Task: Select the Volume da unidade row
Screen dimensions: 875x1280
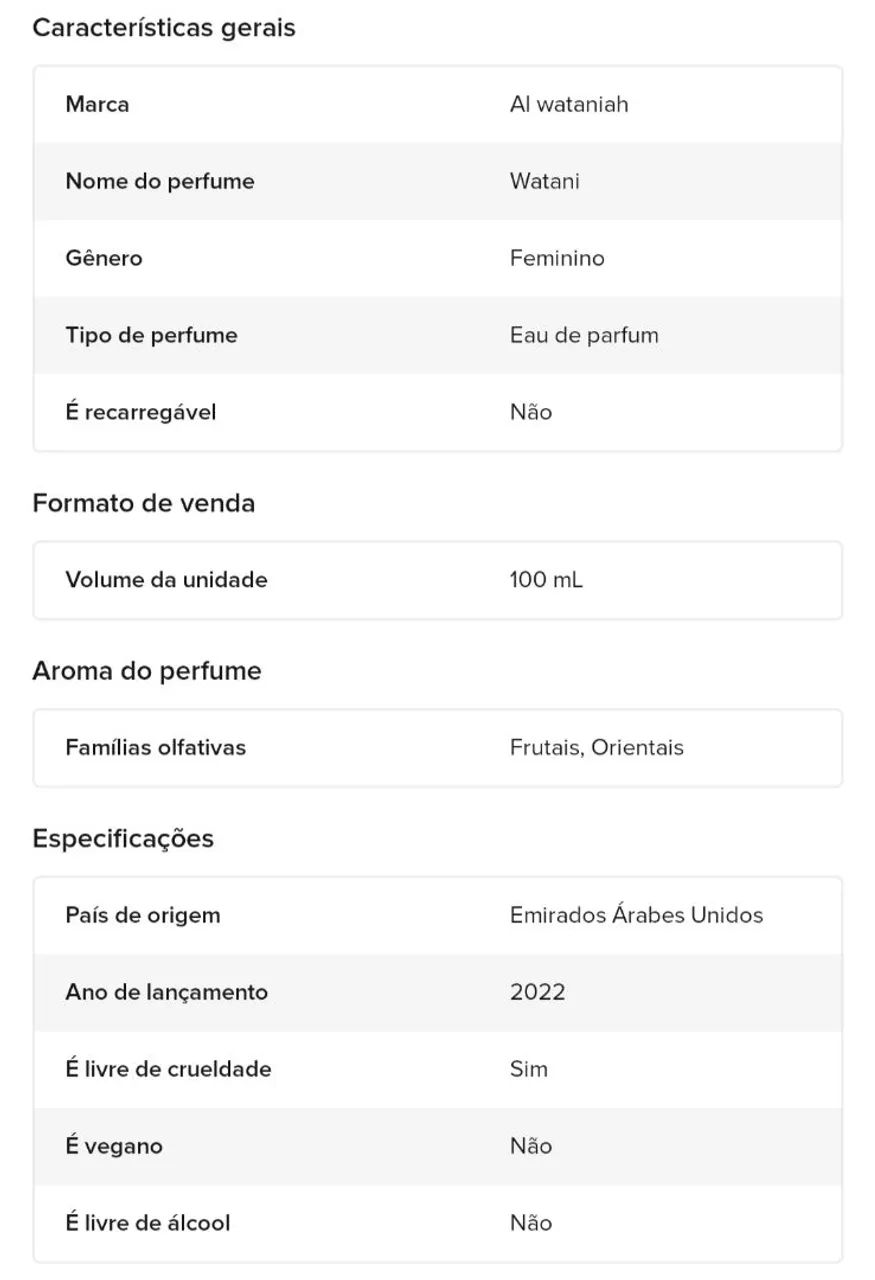Action: [x=438, y=580]
